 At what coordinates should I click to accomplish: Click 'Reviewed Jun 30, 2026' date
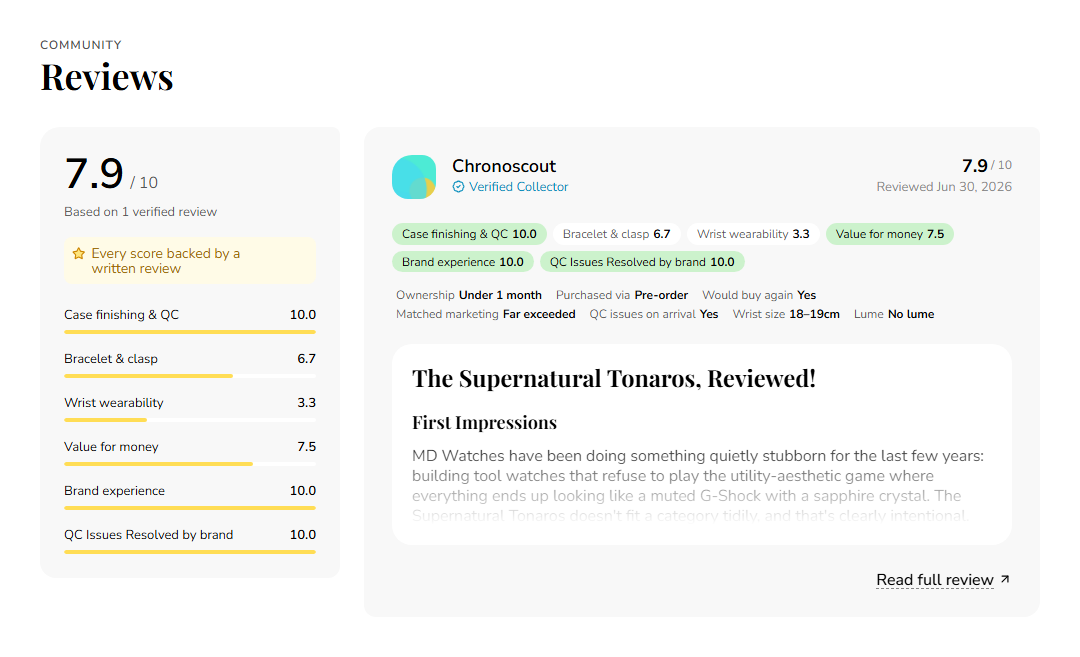click(944, 187)
